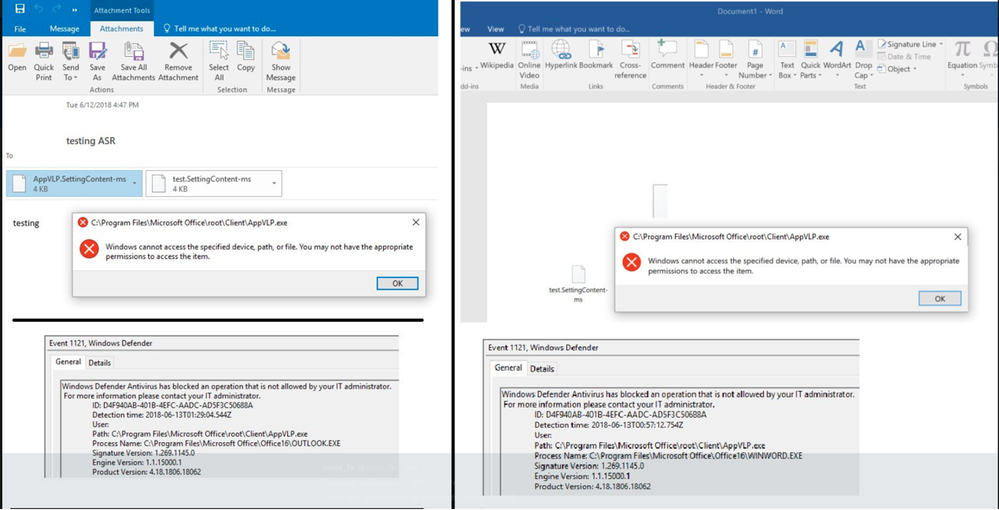Click test.SettingContent-ms file icon in the Word document
999x510 pixels.
[579, 274]
